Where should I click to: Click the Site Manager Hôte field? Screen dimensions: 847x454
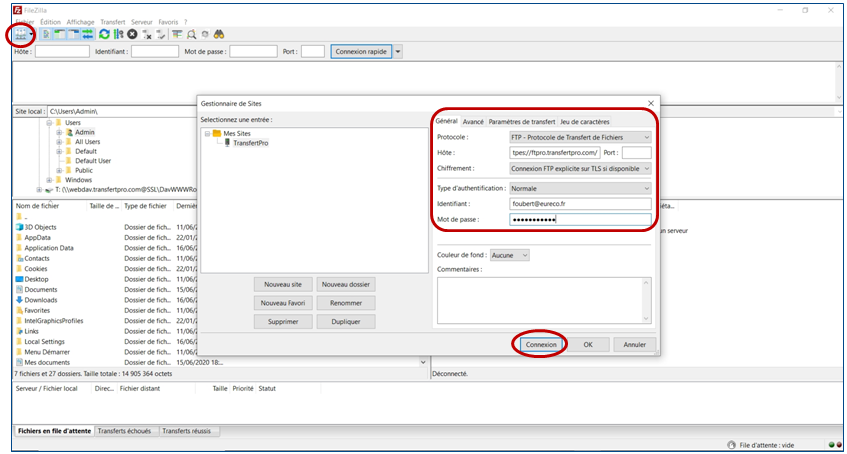point(555,153)
